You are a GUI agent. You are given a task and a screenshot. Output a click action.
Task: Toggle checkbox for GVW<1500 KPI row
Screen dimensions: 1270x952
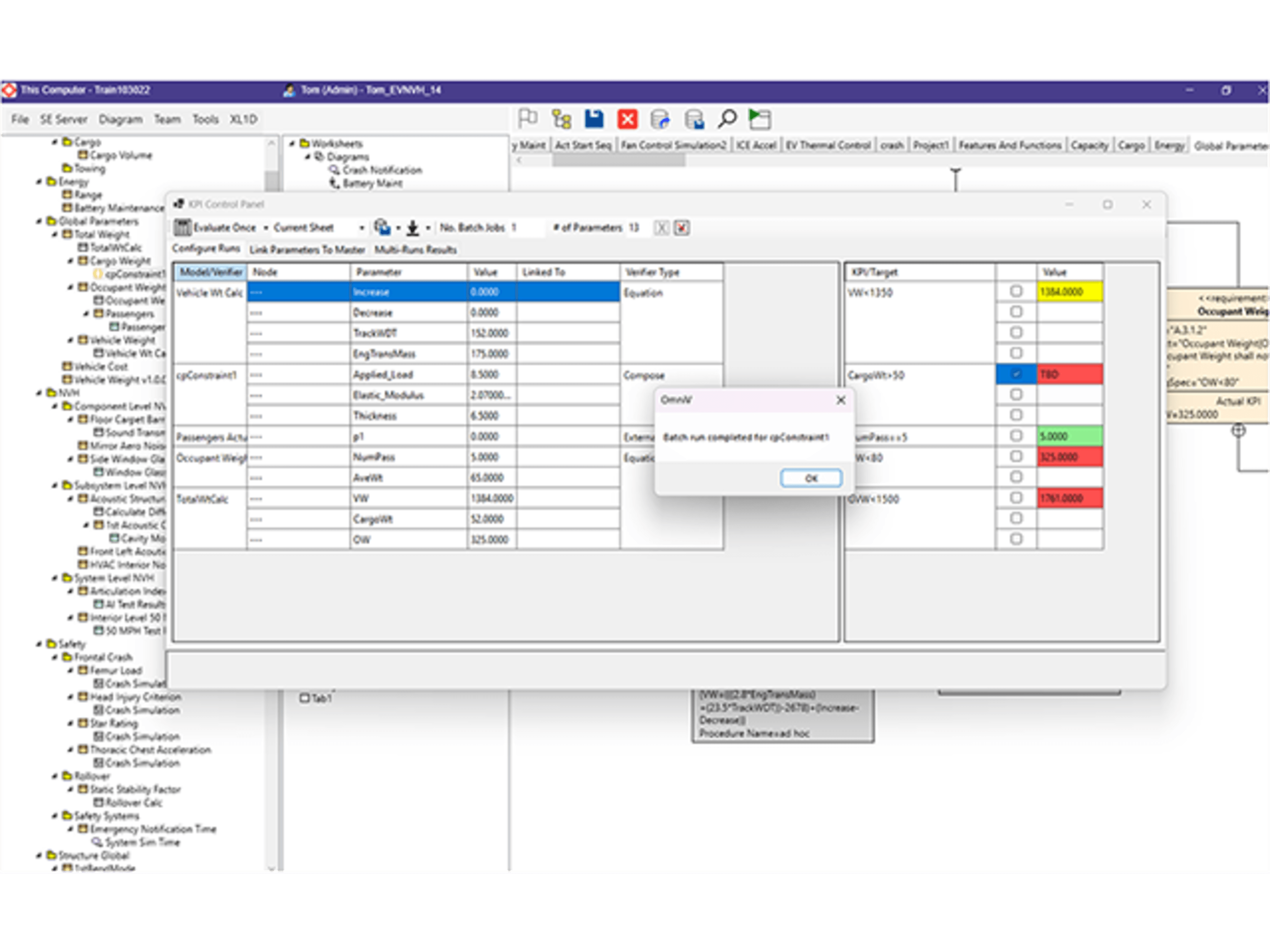coord(1016,498)
